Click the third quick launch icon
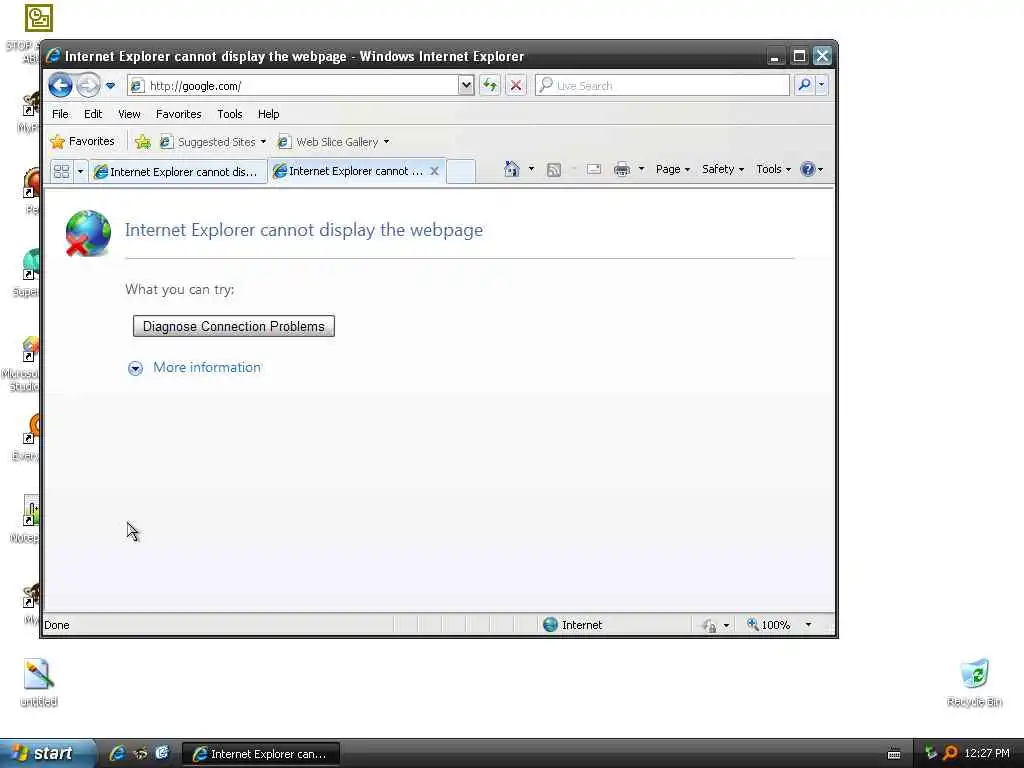Image resolution: width=1024 pixels, height=768 pixels. [x=162, y=753]
